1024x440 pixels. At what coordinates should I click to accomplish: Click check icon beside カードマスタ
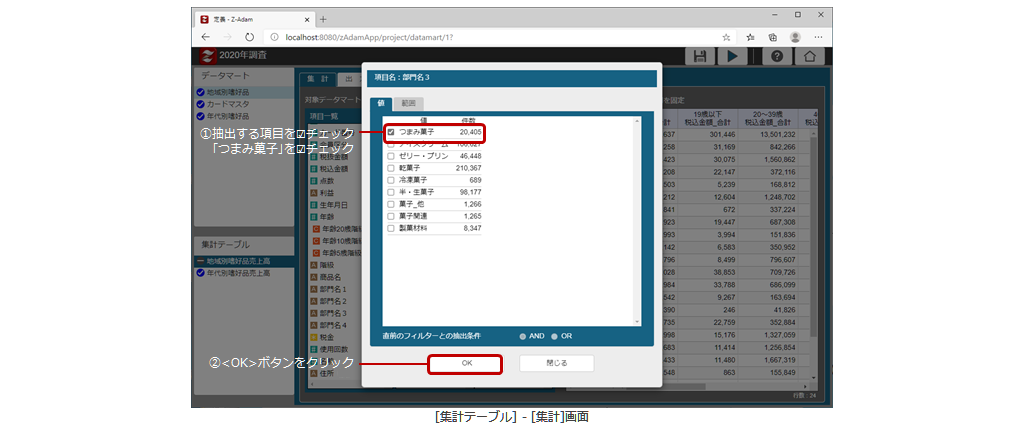tap(200, 104)
